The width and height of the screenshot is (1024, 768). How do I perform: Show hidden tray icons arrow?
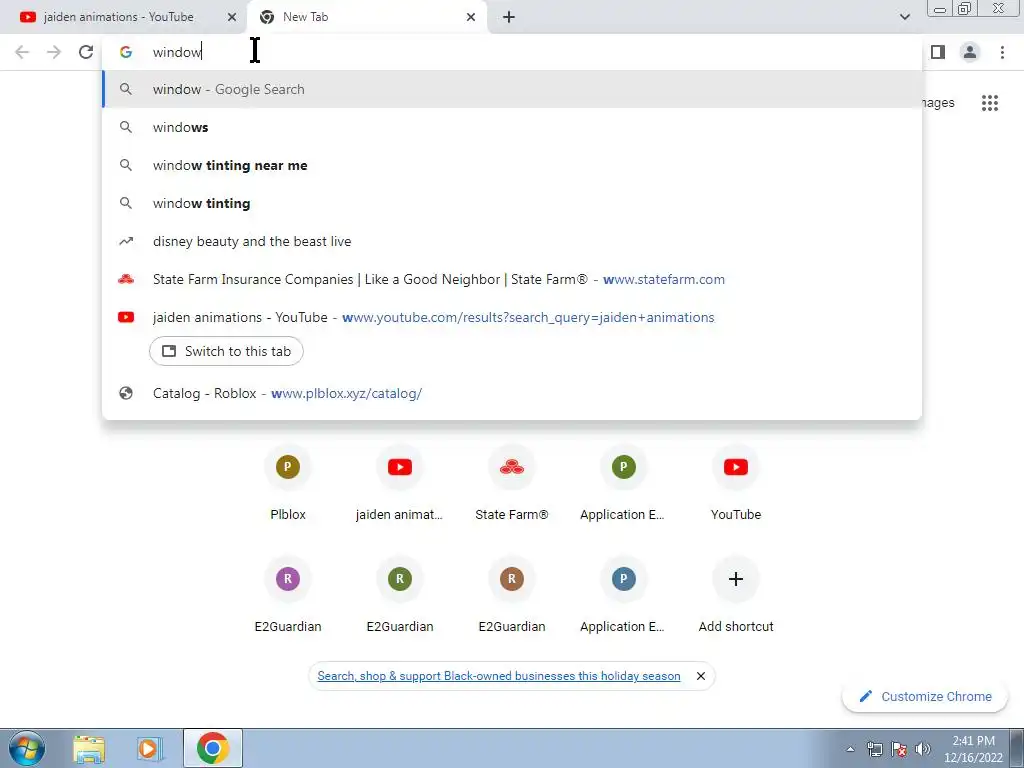[850, 749]
